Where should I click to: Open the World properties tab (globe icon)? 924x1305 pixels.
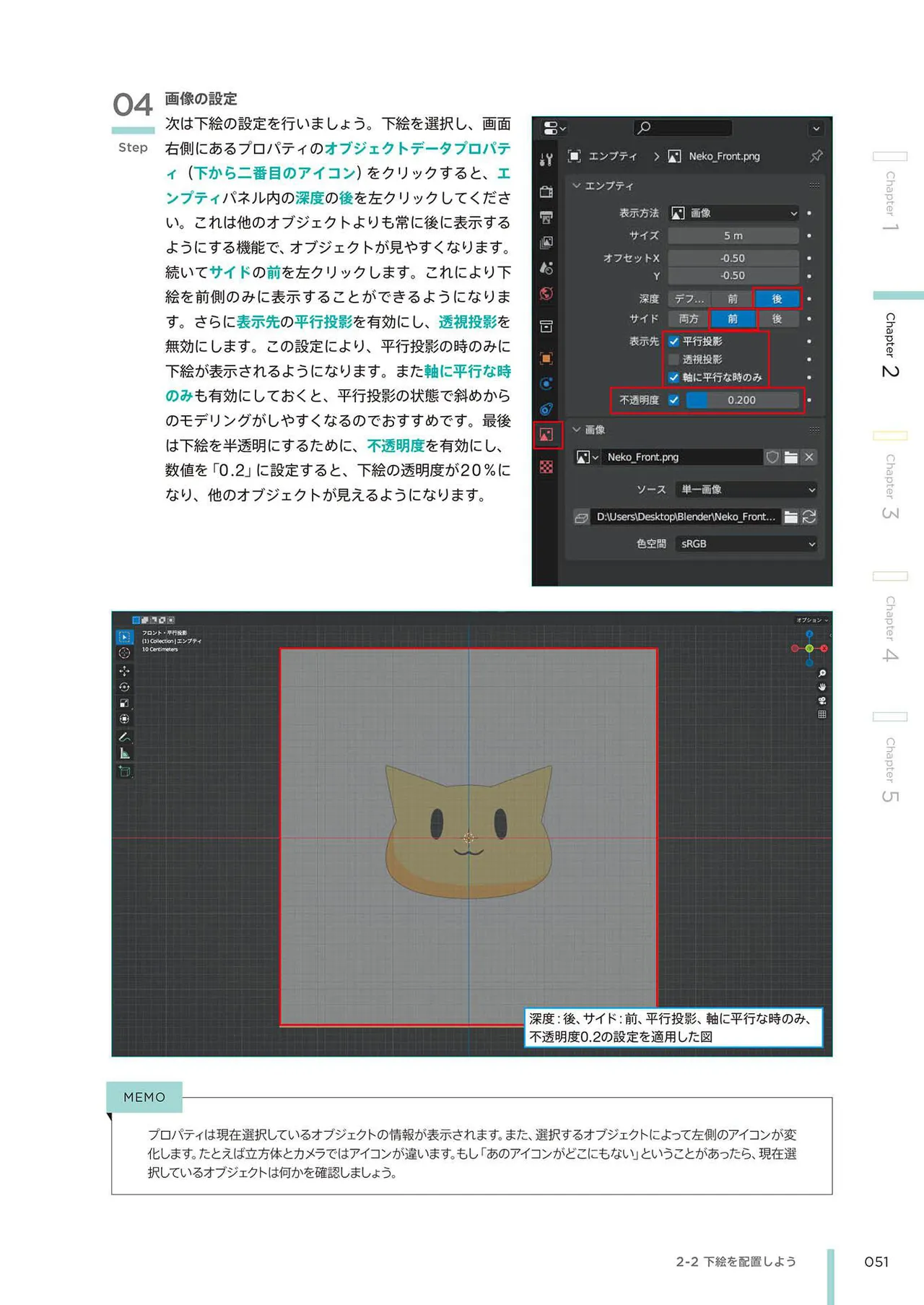pos(546,293)
